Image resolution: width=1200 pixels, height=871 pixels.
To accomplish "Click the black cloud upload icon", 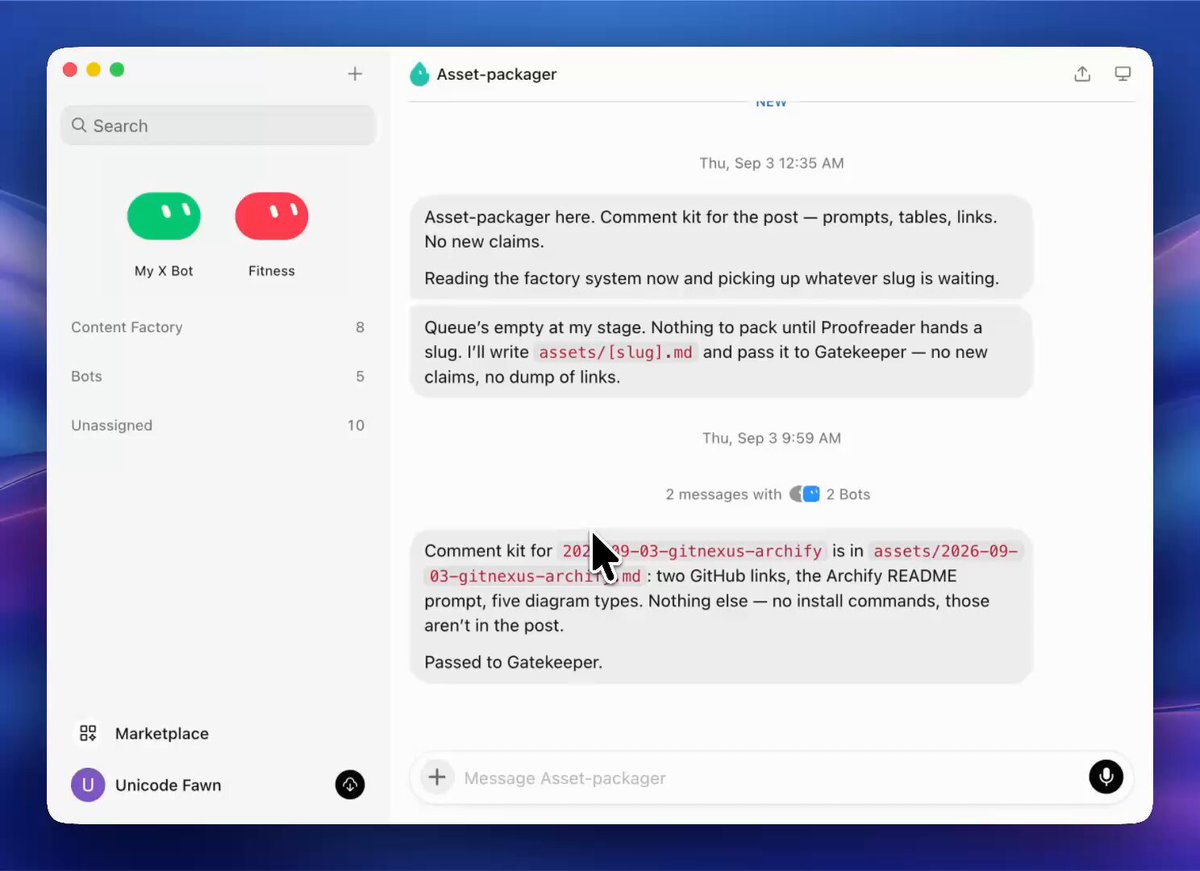I will click(350, 785).
